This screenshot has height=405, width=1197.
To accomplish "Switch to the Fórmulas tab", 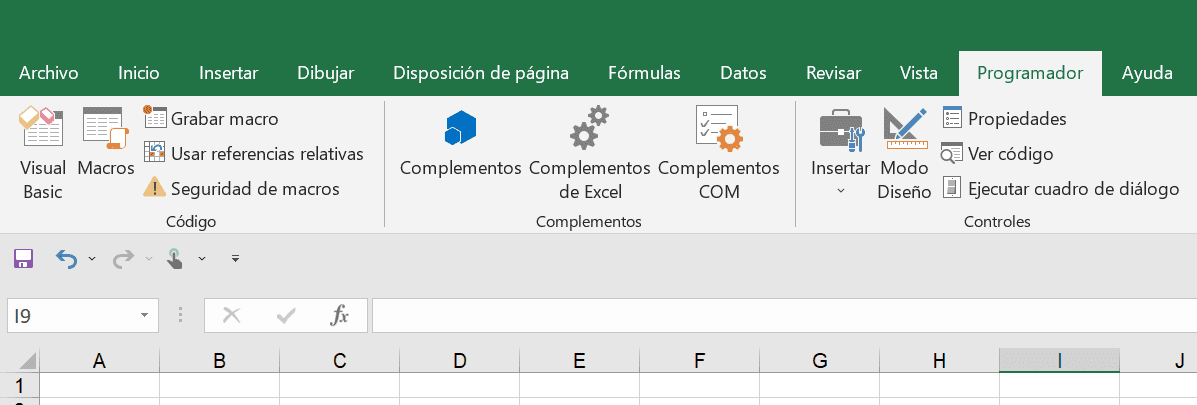I will tap(644, 73).
